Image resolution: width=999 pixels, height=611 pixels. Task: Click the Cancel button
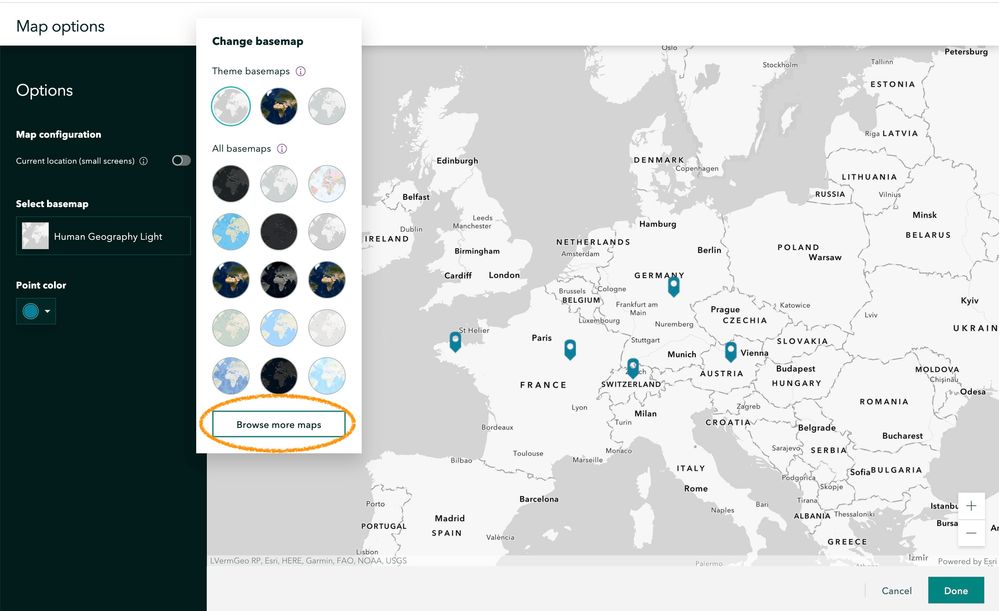(x=896, y=591)
